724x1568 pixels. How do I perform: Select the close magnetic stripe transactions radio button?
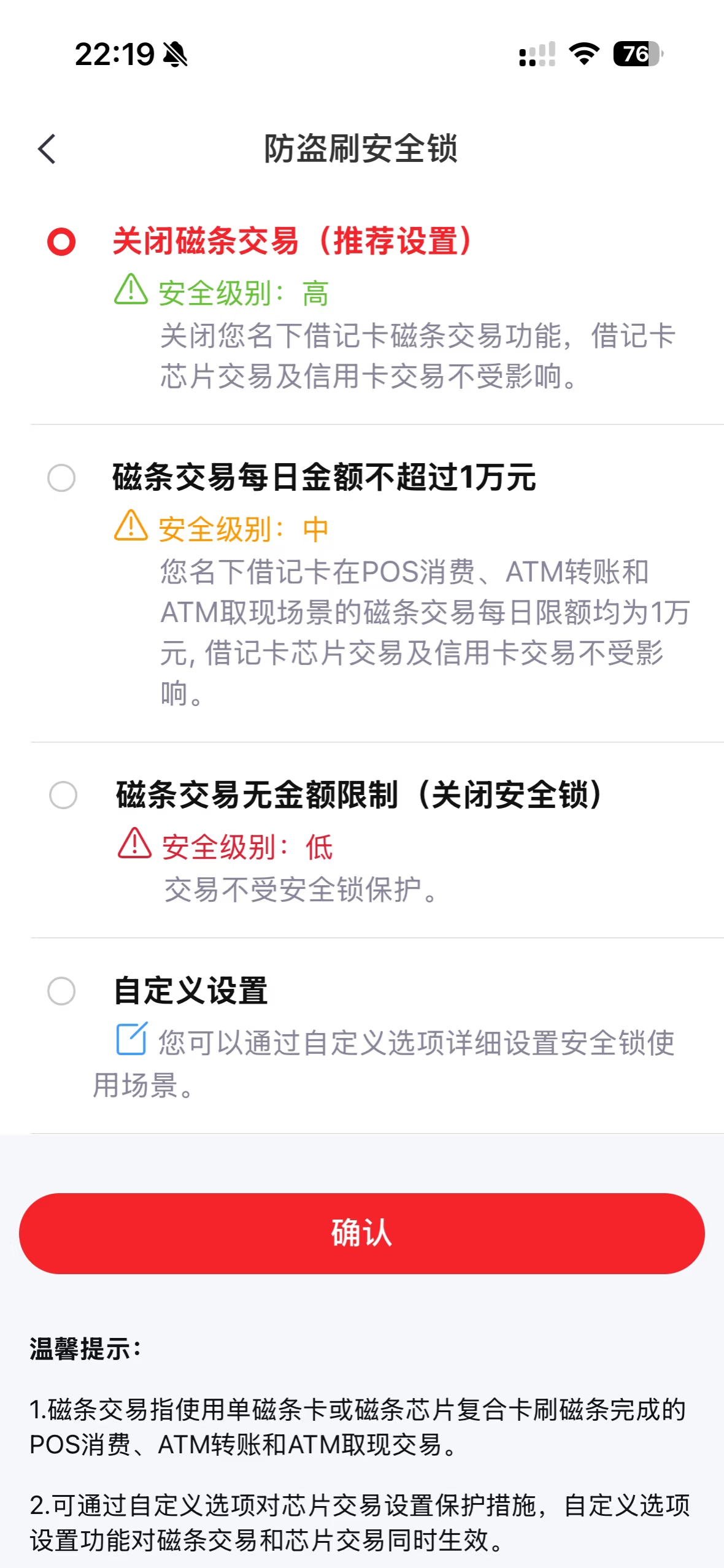[61, 241]
